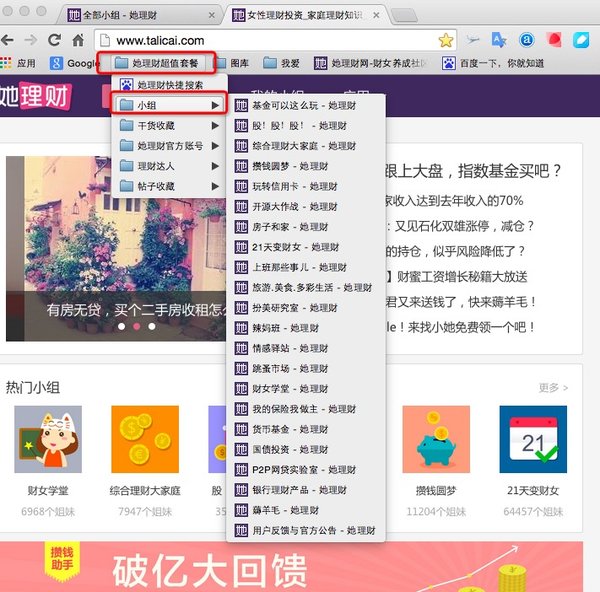
Task: Open 国债投资 bookmark entry
Action: (x=305, y=449)
